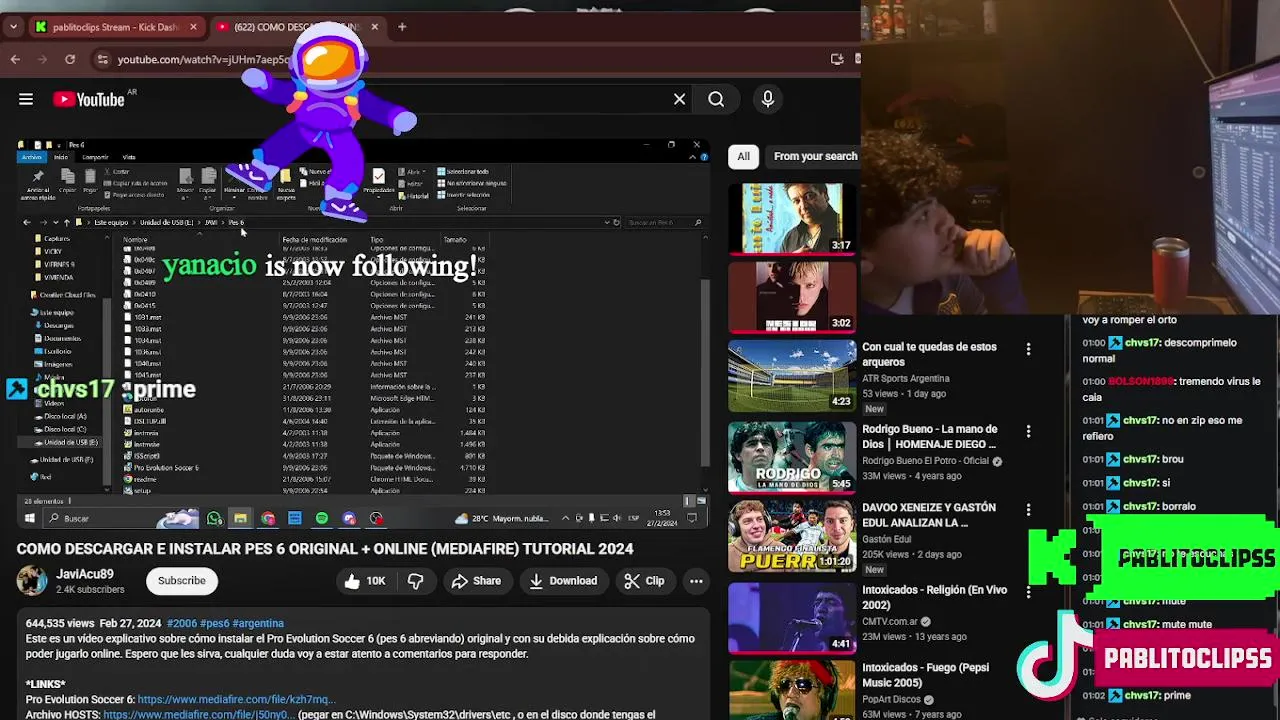Open Gastón Edul channel name
Viewport: 1280px width, 720px height.
pos(886,539)
